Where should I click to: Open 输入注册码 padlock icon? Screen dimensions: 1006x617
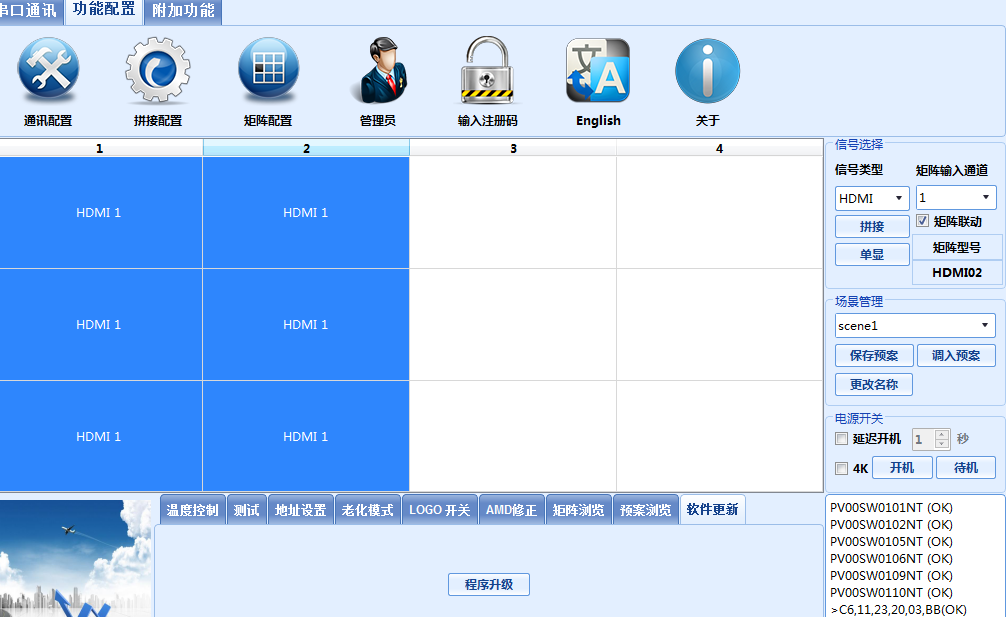pos(488,72)
